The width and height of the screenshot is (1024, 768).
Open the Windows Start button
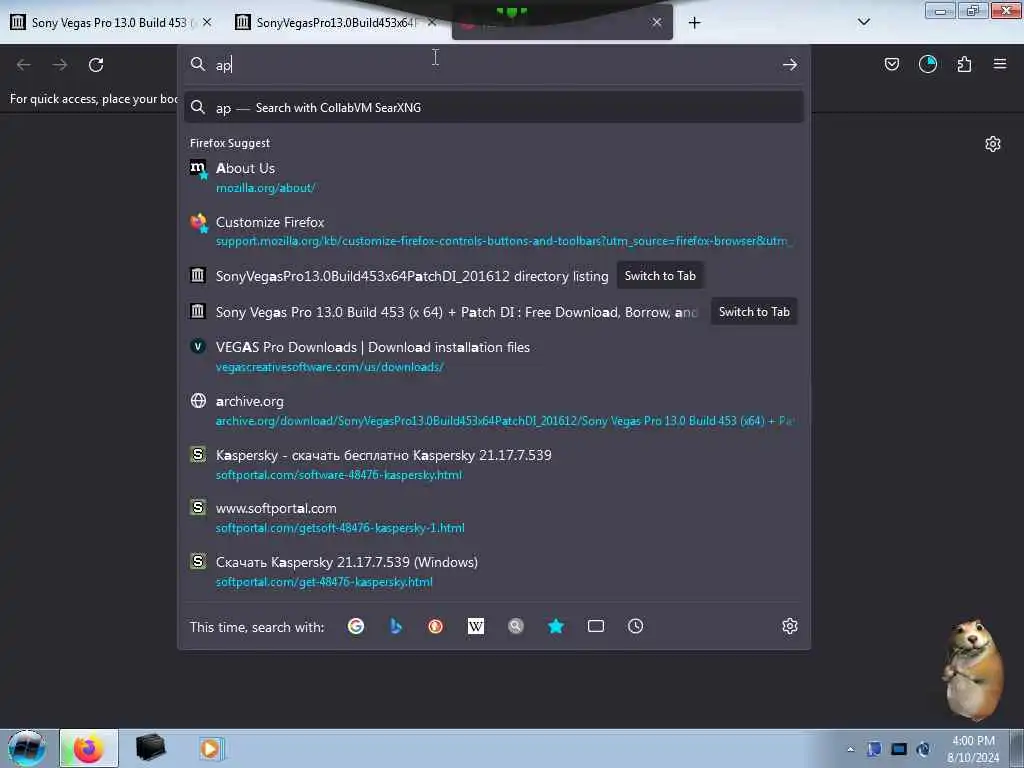(26, 748)
